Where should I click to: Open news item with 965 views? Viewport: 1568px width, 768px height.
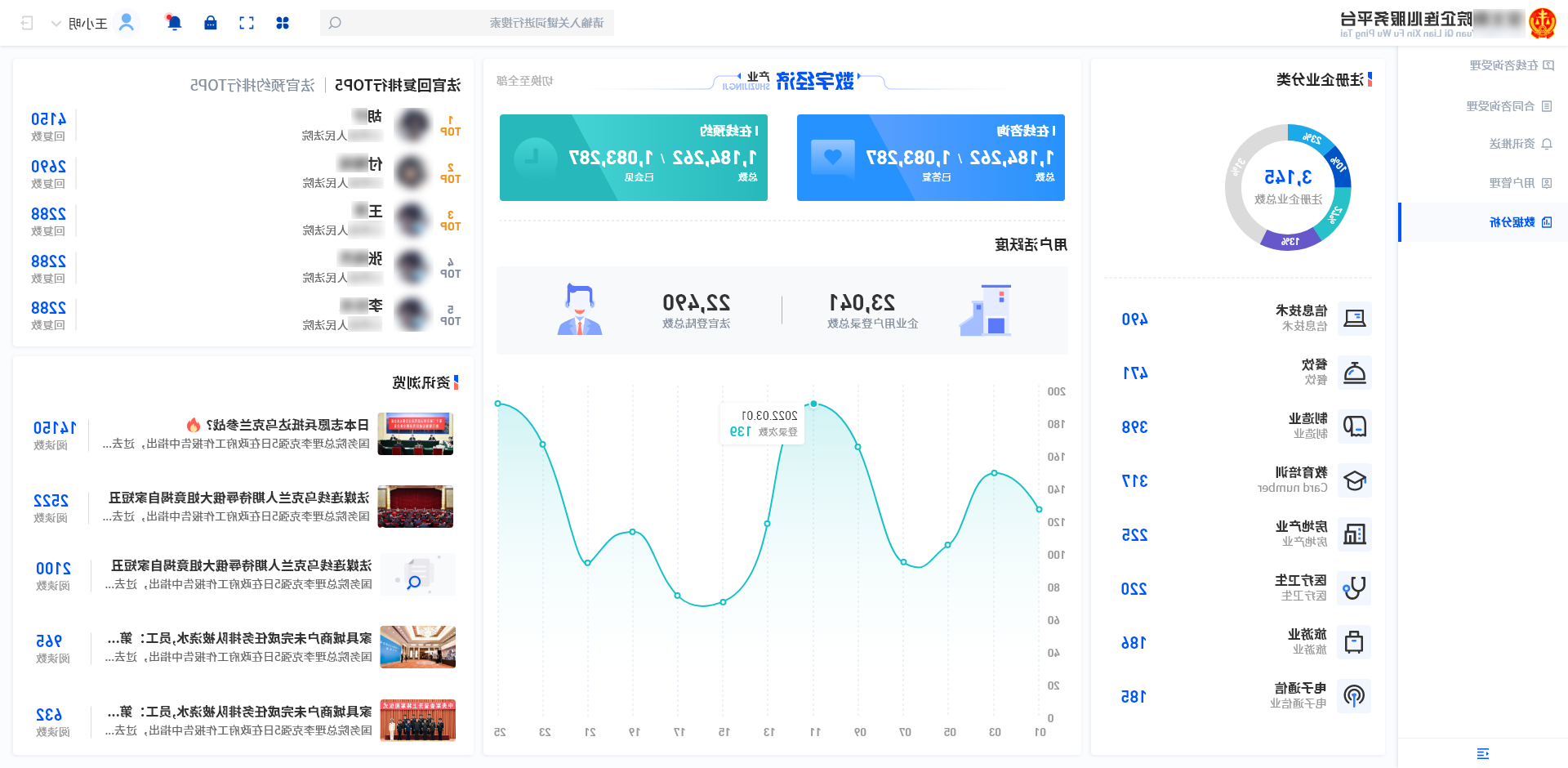click(243, 647)
